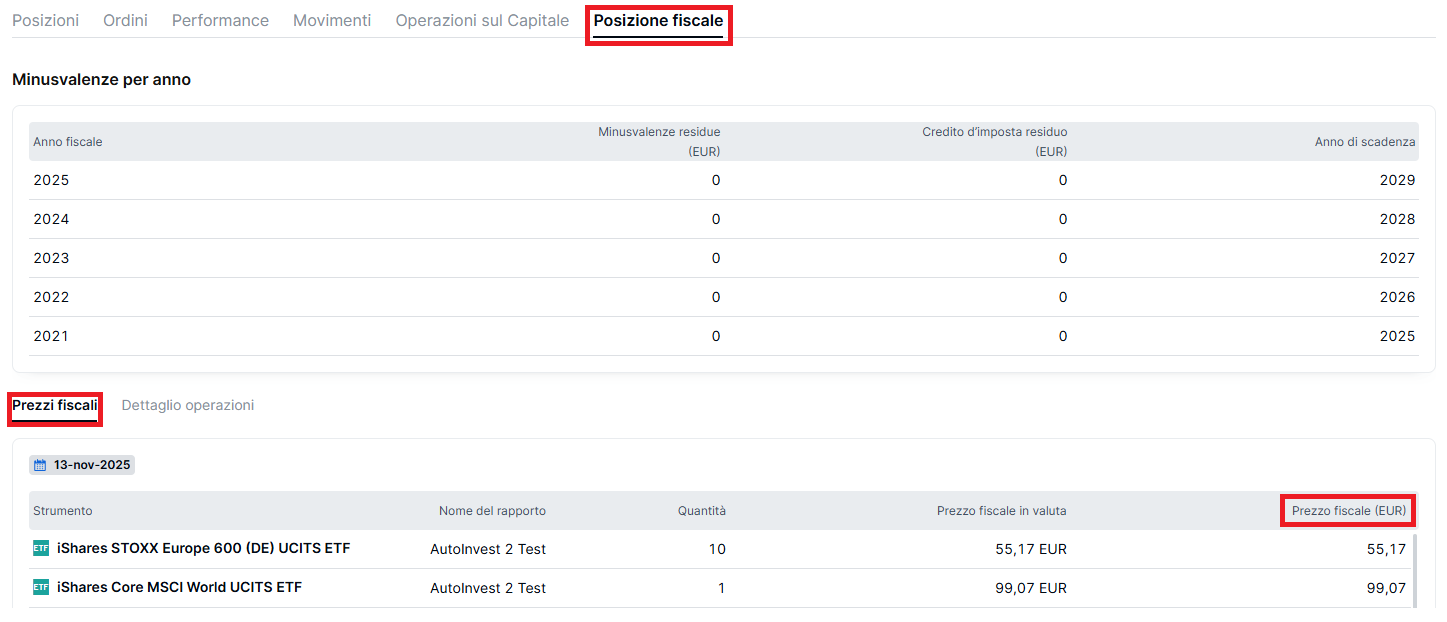This screenshot has width=1447, height=622.
Task: Switch to the Dettaglio operazioni sub-tab
Action: (x=187, y=405)
